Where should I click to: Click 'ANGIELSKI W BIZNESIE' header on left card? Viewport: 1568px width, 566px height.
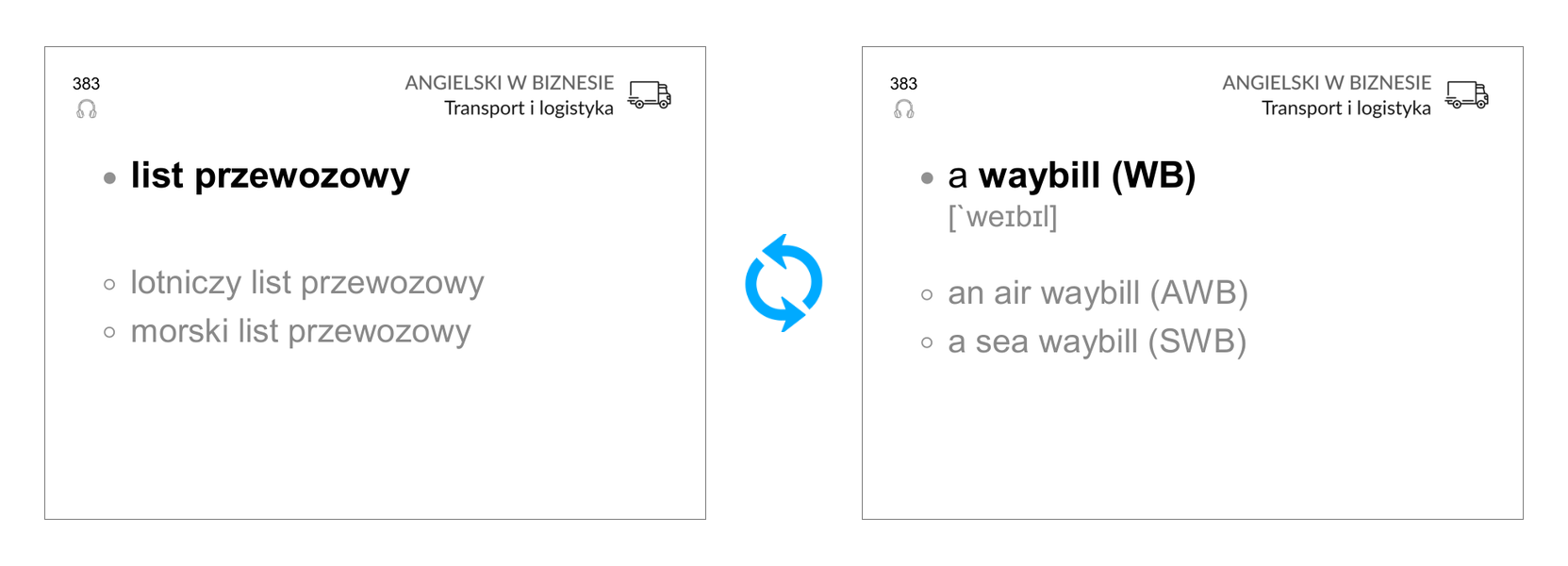tap(509, 83)
